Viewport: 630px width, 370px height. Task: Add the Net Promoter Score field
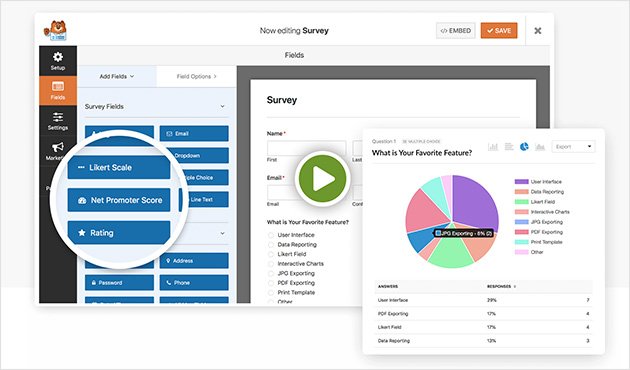coord(119,200)
